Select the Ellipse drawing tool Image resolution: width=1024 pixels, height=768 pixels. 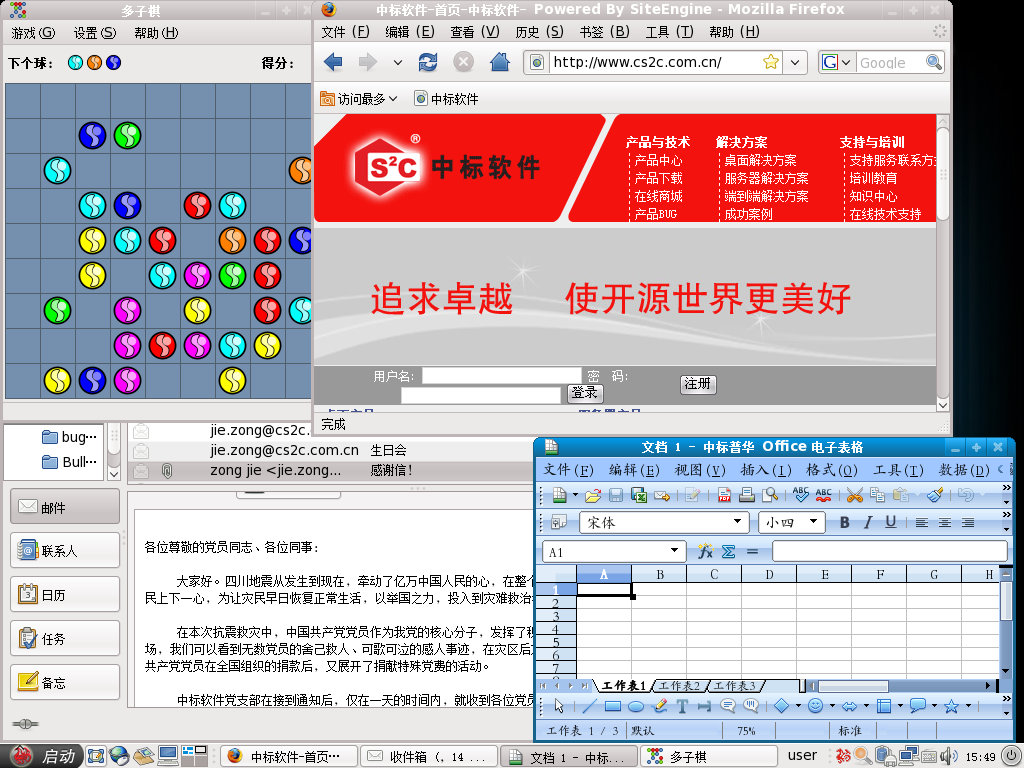click(638, 707)
